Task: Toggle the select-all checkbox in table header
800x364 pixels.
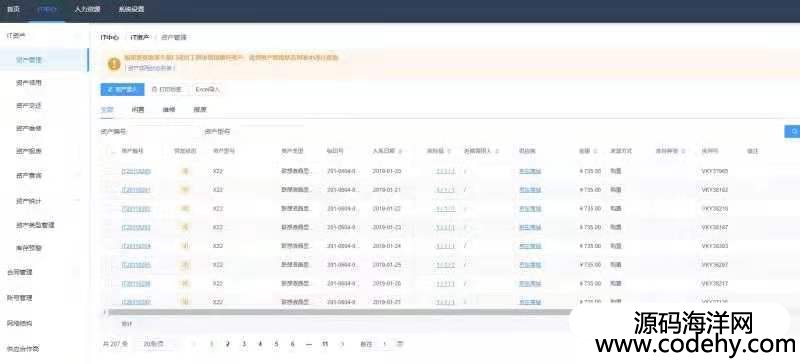Action: coord(109,151)
